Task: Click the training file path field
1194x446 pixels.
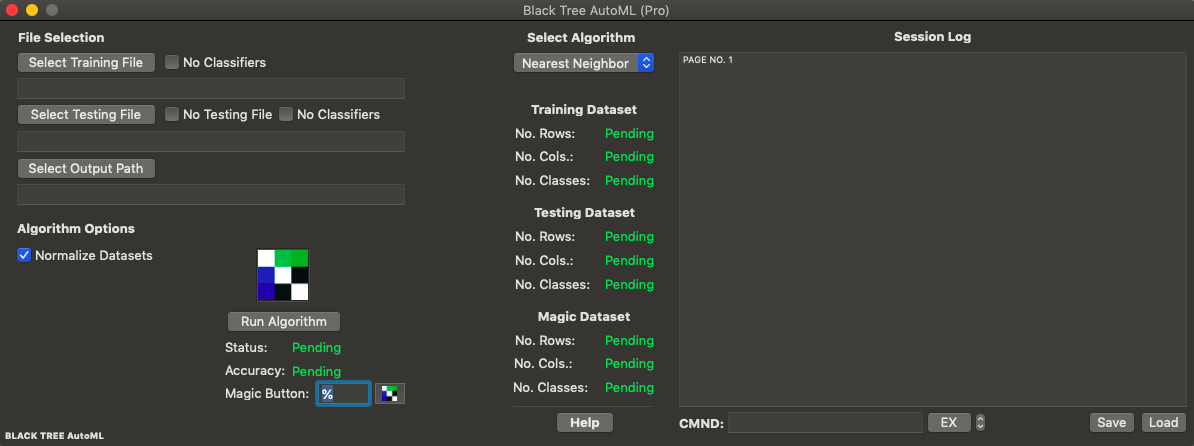Action: coord(211,89)
